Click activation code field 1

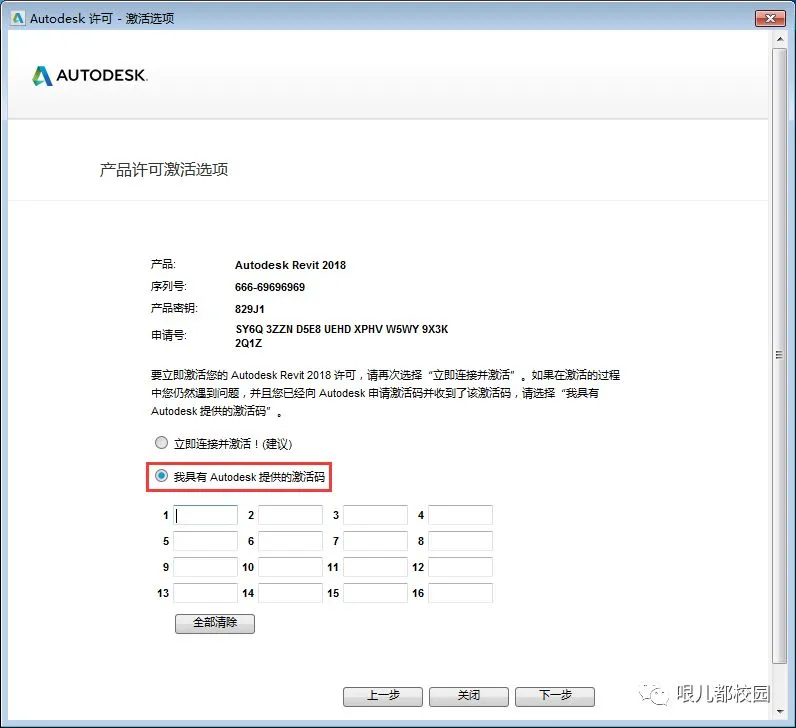point(206,515)
